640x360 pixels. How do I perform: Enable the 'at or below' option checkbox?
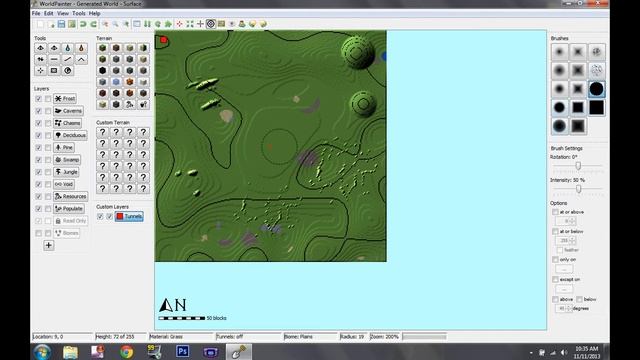(x=555, y=231)
